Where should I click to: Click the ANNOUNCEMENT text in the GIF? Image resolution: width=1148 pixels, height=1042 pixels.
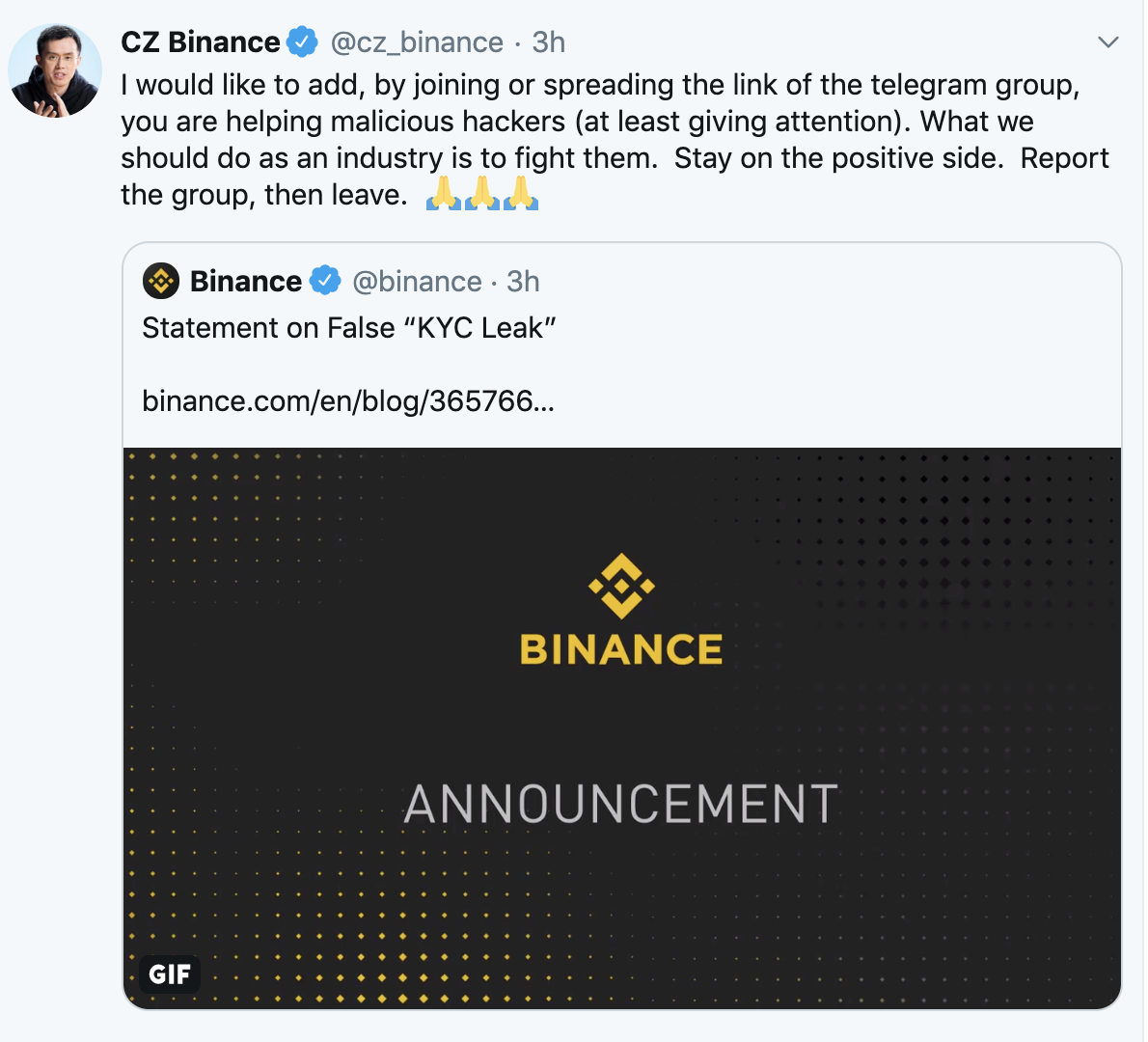coord(621,804)
